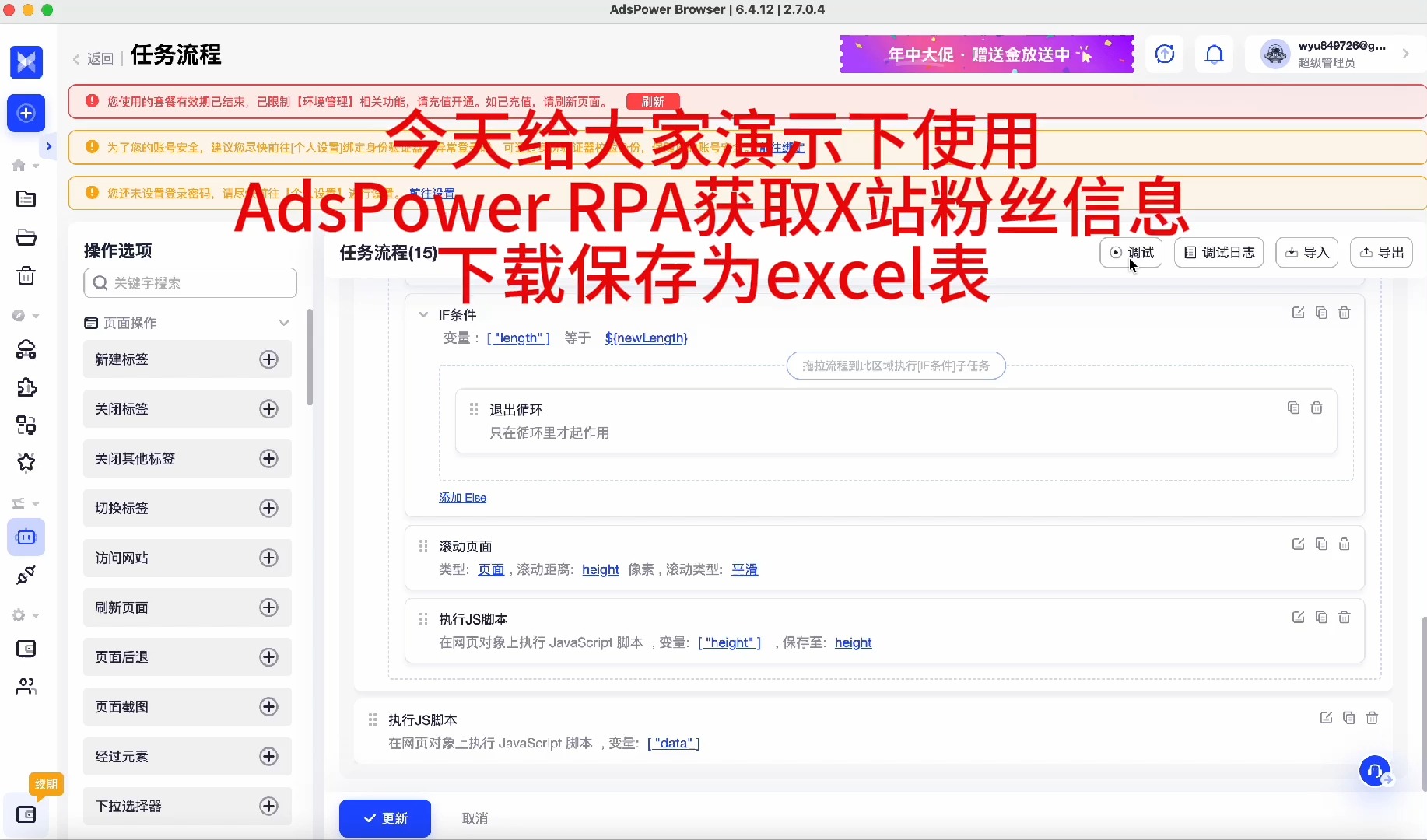Add 页面后退 operation
This screenshot has width=1427, height=840.
coord(268,657)
